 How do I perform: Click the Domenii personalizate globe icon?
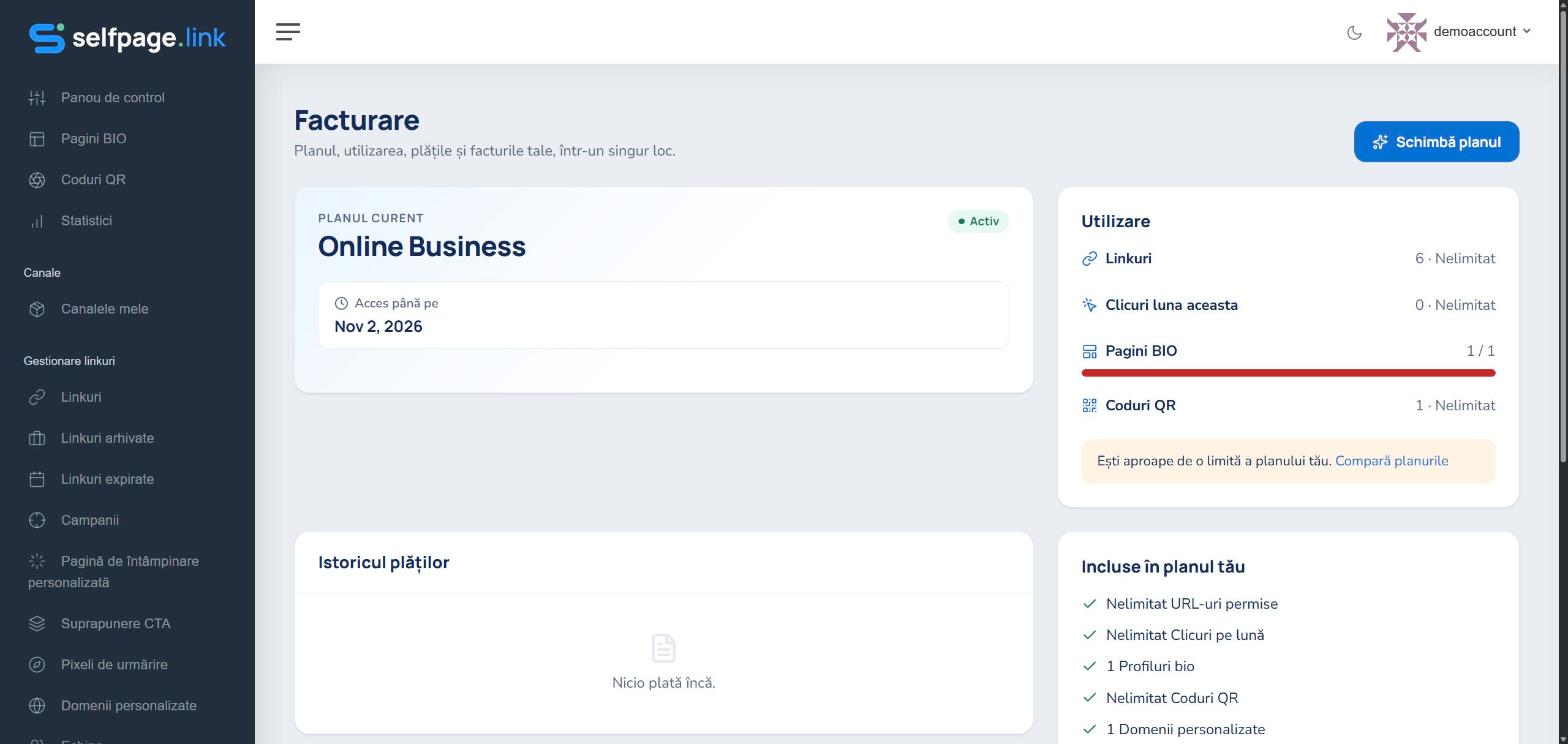click(37, 706)
